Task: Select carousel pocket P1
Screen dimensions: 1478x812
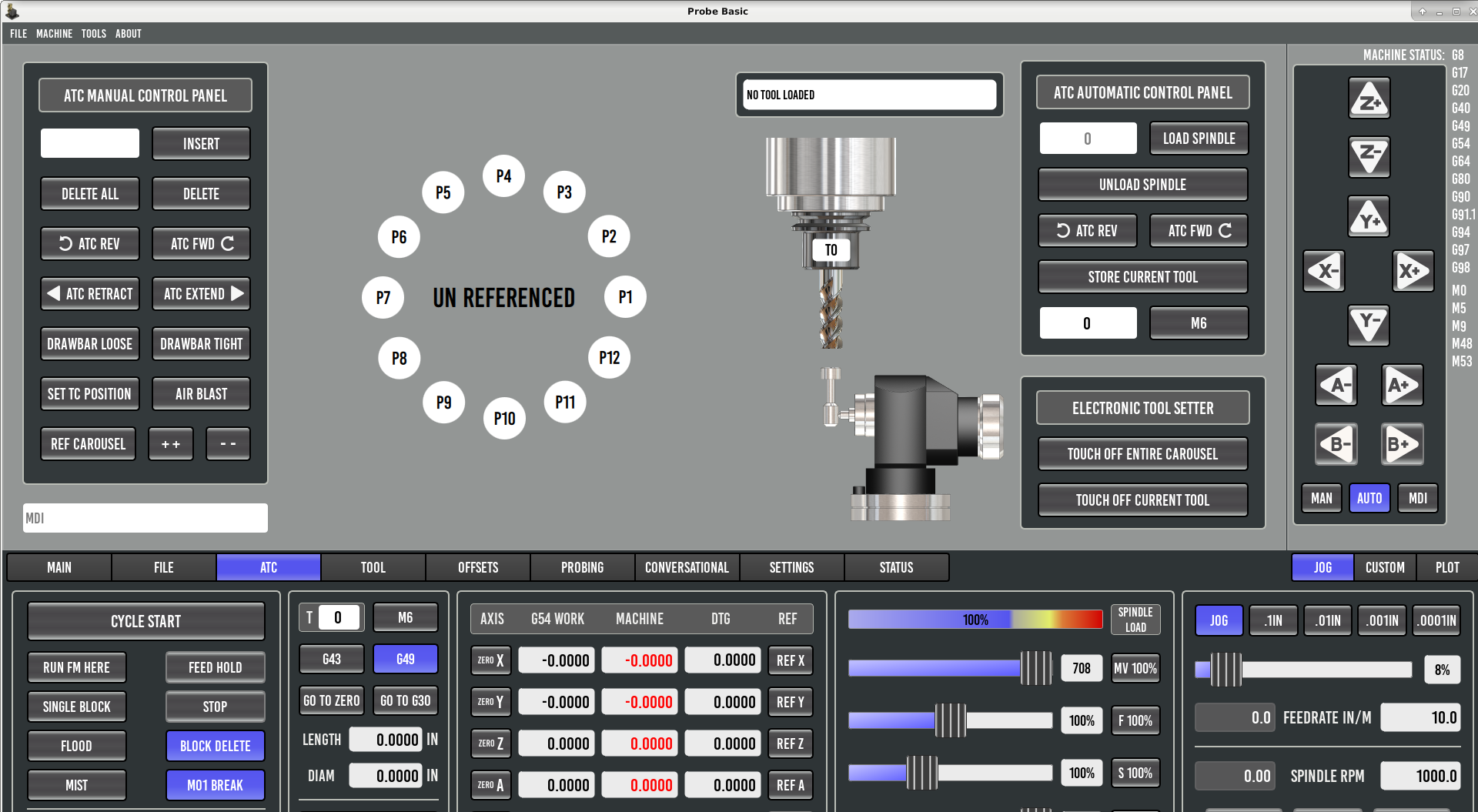Action: (625, 297)
